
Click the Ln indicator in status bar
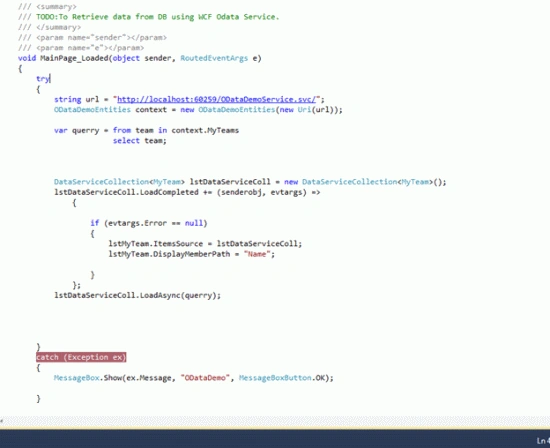(543, 441)
